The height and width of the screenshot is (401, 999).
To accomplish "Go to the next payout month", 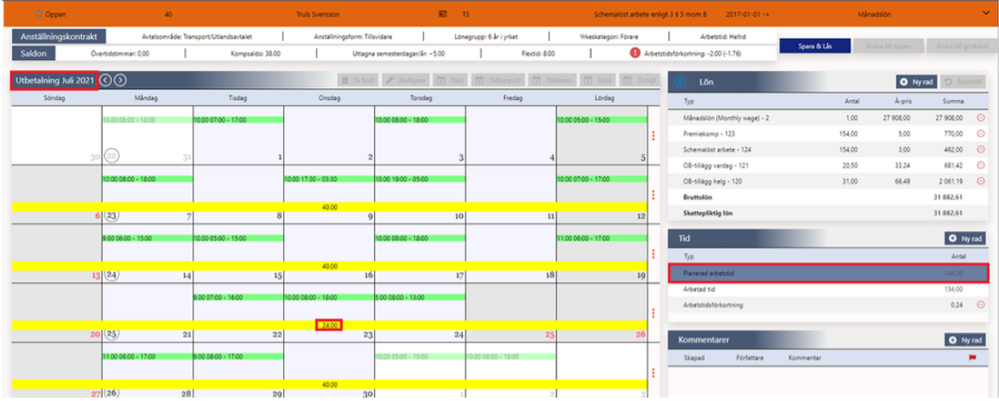I will [x=120, y=80].
